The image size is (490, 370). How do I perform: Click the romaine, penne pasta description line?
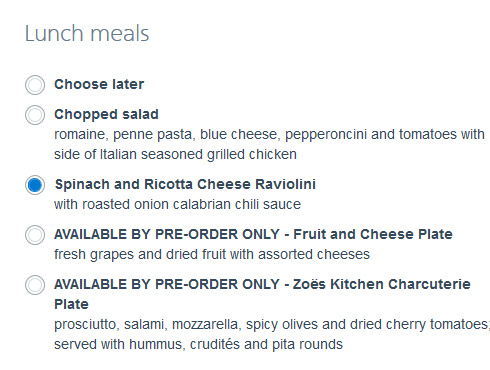tap(269, 135)
